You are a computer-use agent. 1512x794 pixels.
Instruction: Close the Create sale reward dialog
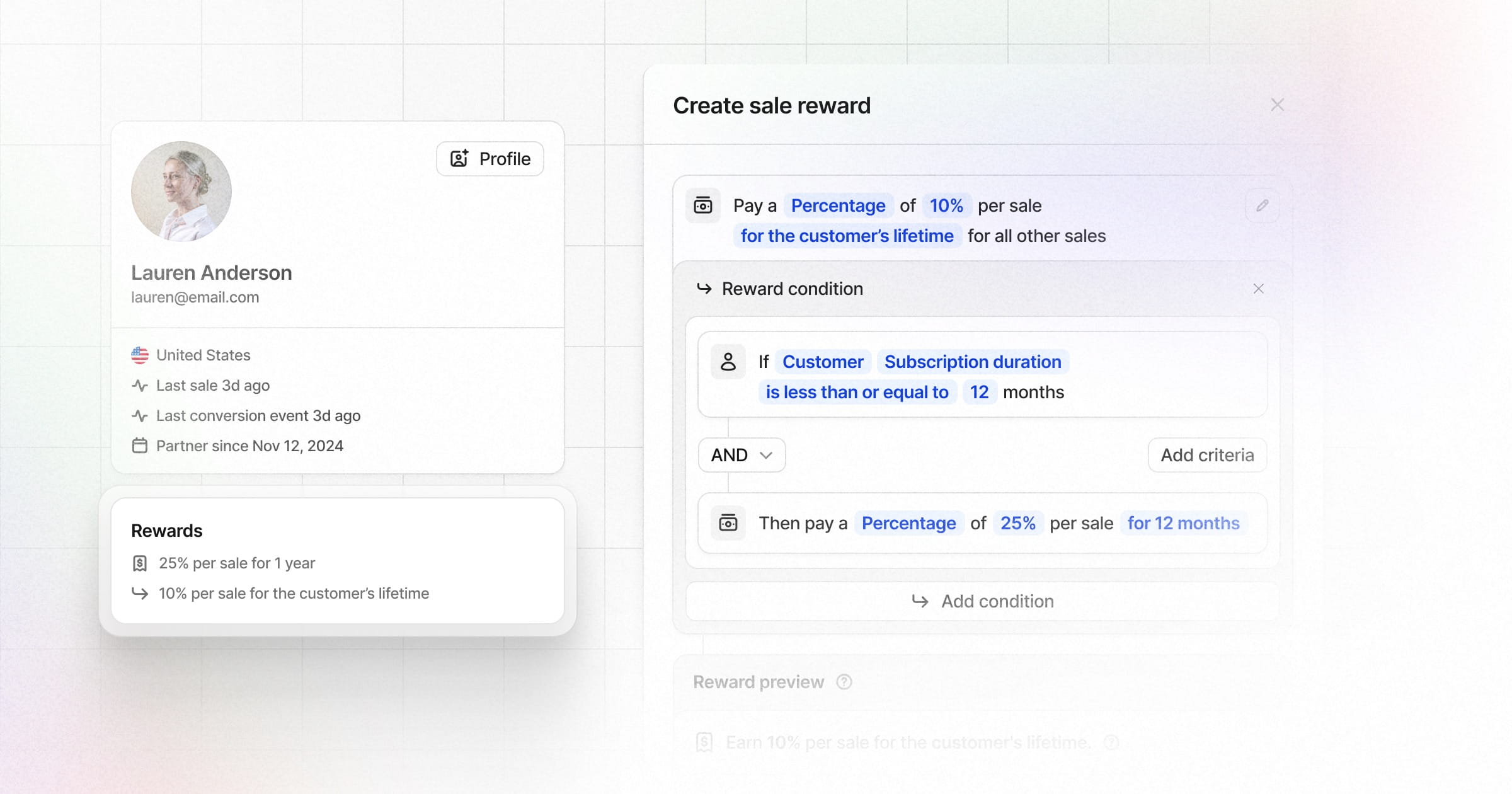click(1277, 105)
